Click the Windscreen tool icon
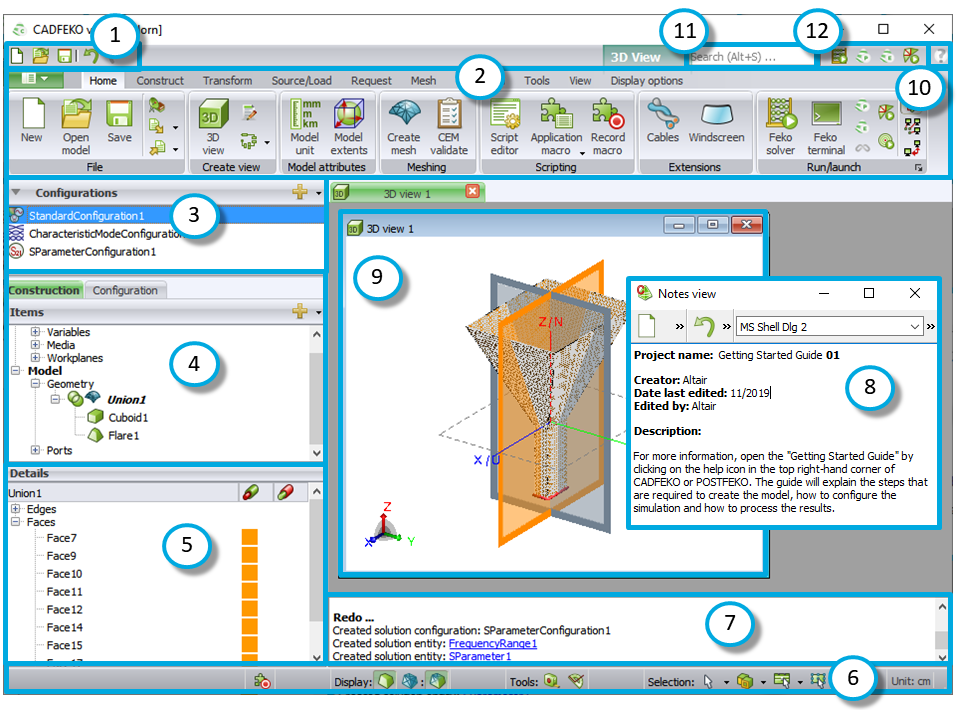This screenshot has height=710, width=958. click(x=716, y=118)
